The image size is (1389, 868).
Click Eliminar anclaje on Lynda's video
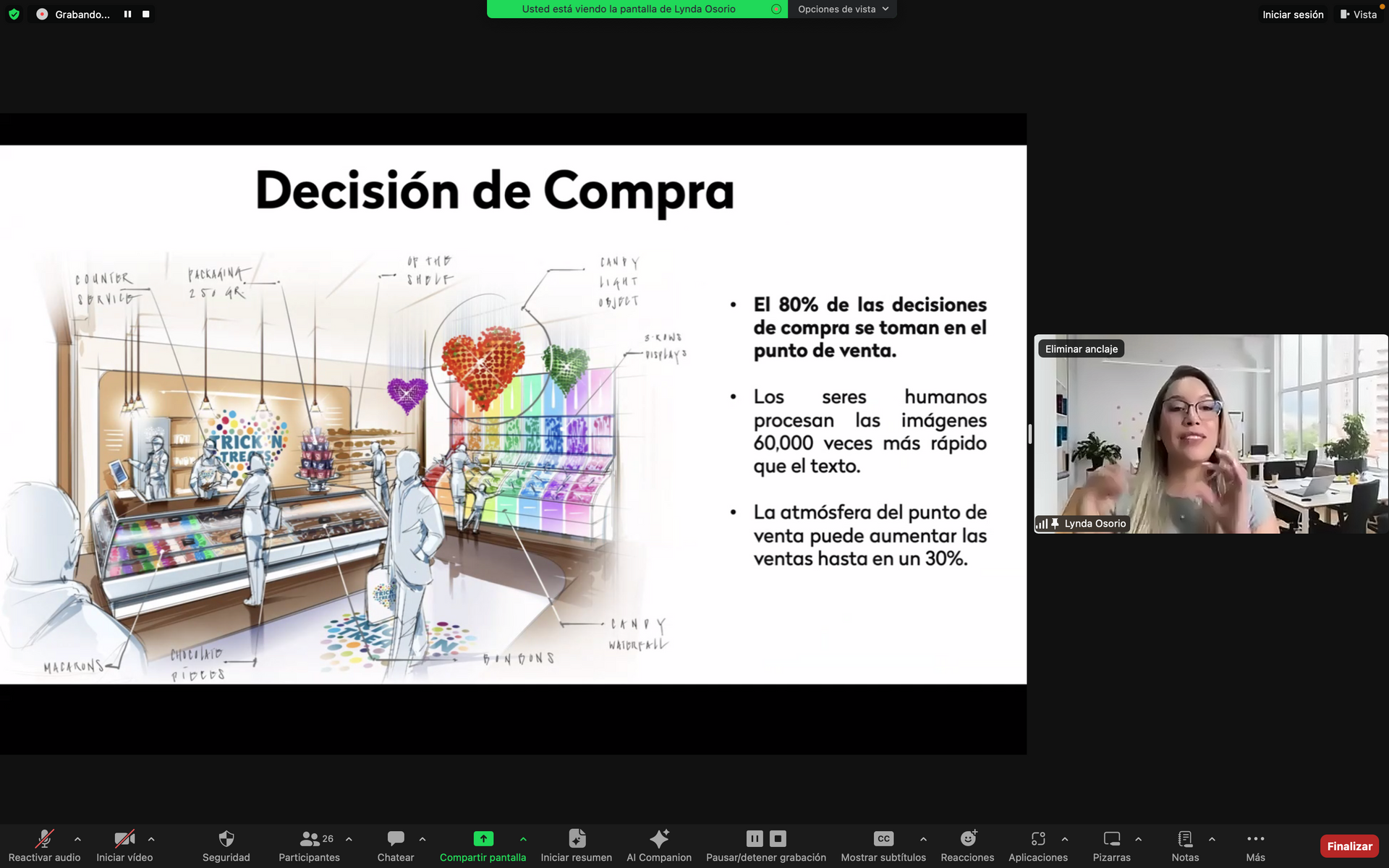pos(1081,349)
